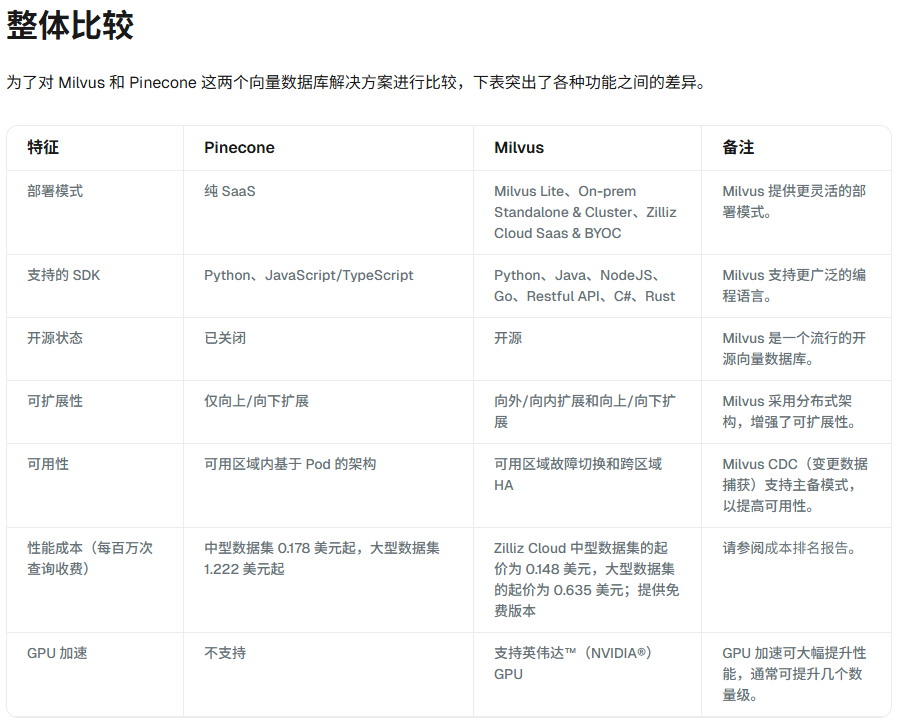Viewport: 897px width, 724px height.
Task: Select the 开源状态 row label
Action: click(x=55, y=338)
